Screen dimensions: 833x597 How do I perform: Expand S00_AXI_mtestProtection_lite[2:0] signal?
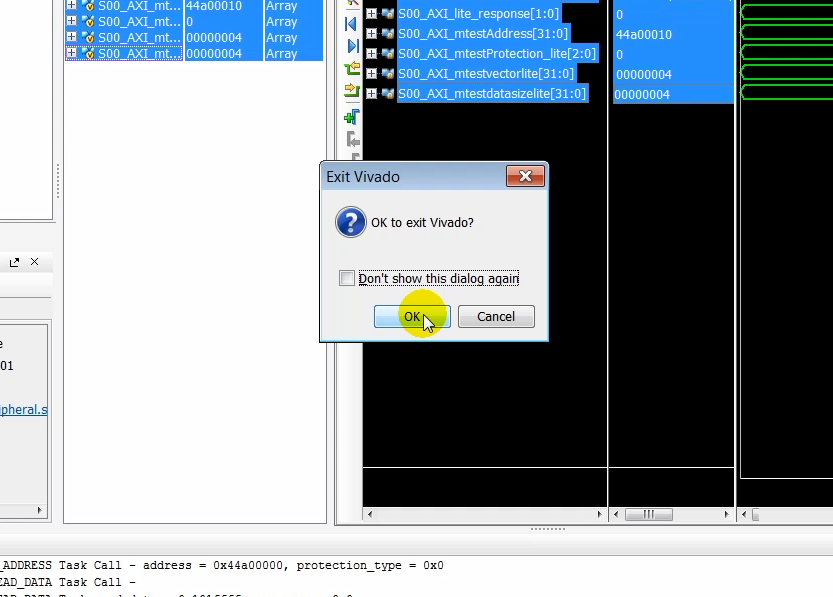coord(371,54)
